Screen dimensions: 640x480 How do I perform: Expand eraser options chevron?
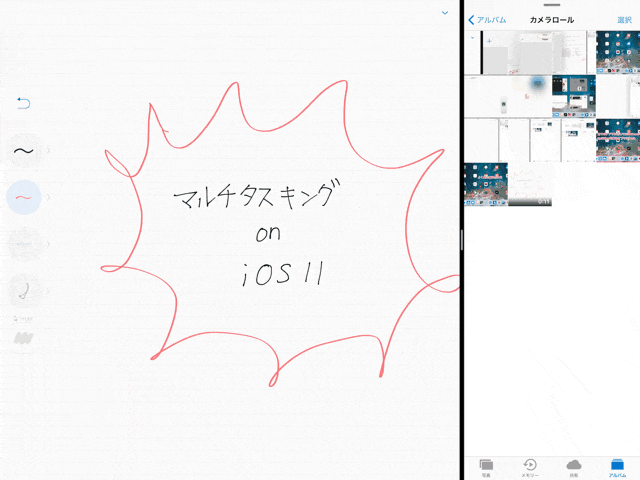(x=49, y=291)
